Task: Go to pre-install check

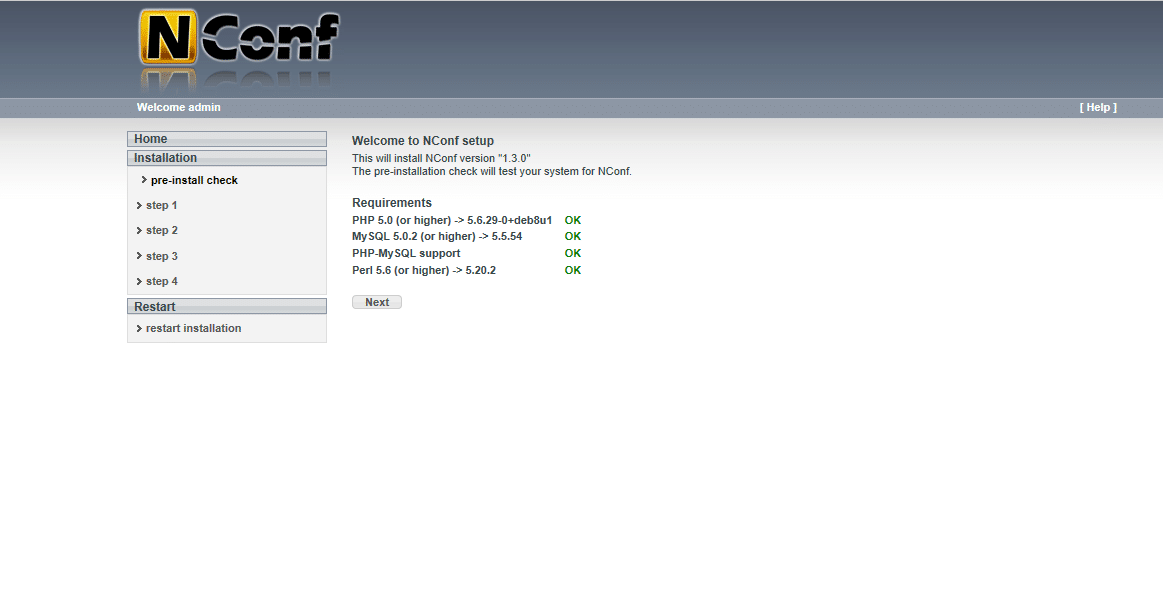Action: [194, 180]
